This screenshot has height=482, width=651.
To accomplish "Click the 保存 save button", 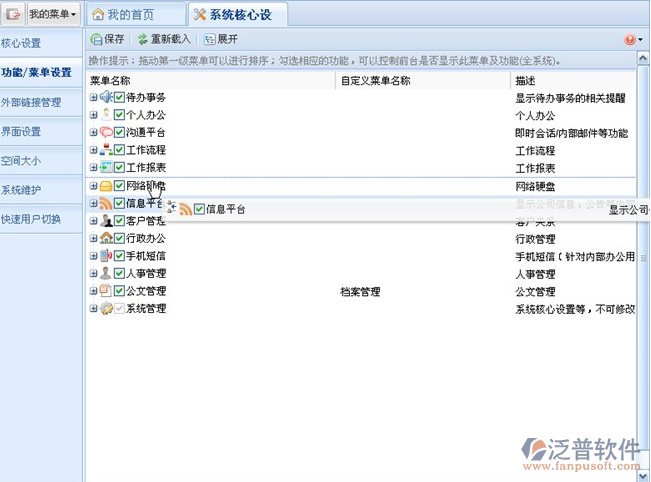I will click(108, 39).
